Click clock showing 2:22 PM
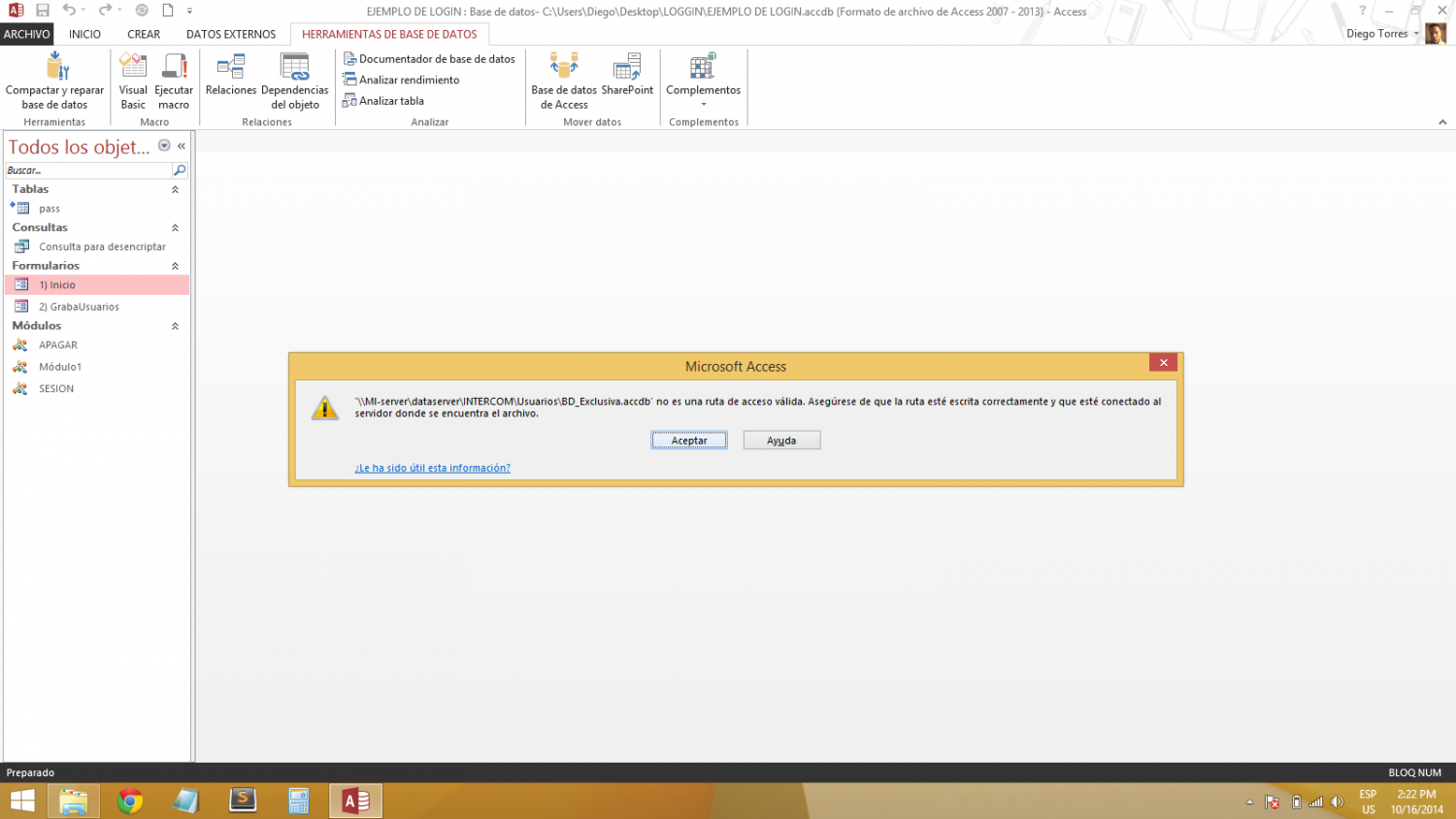Viewport: 1456px width, 819px height. click(1416, 802)
